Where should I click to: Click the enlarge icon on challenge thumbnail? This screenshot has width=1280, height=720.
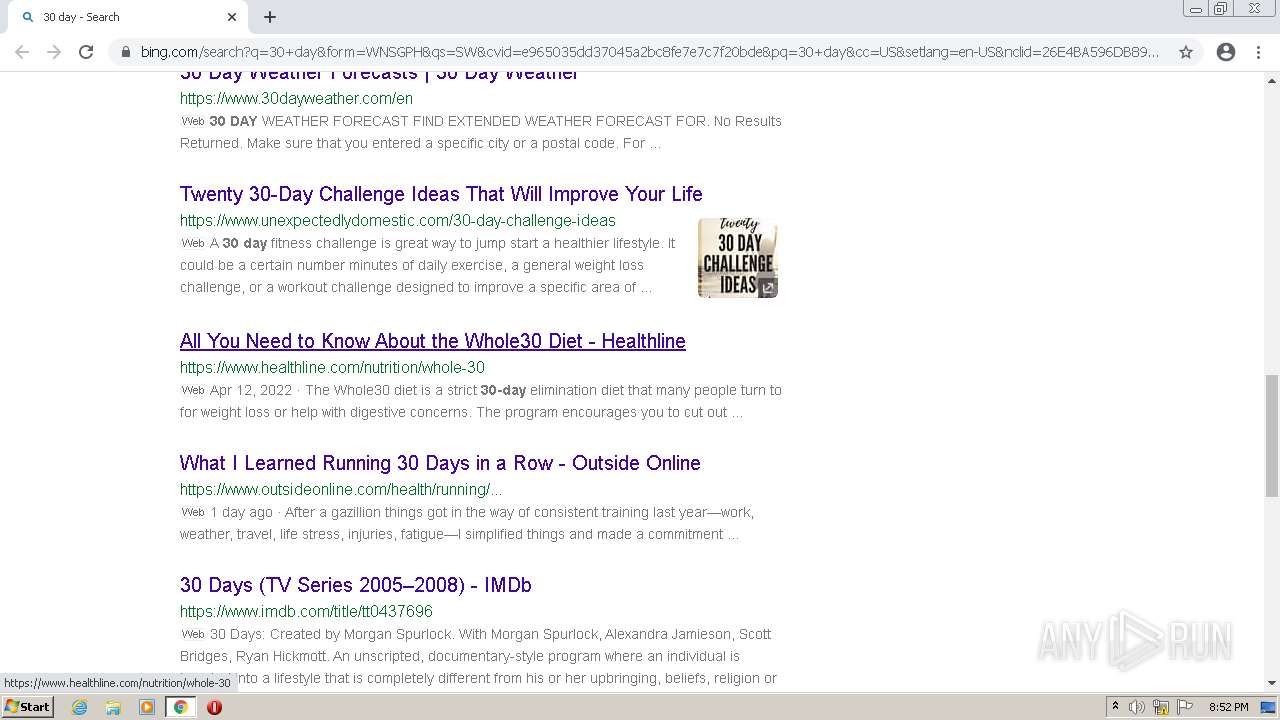coord(767,288)
